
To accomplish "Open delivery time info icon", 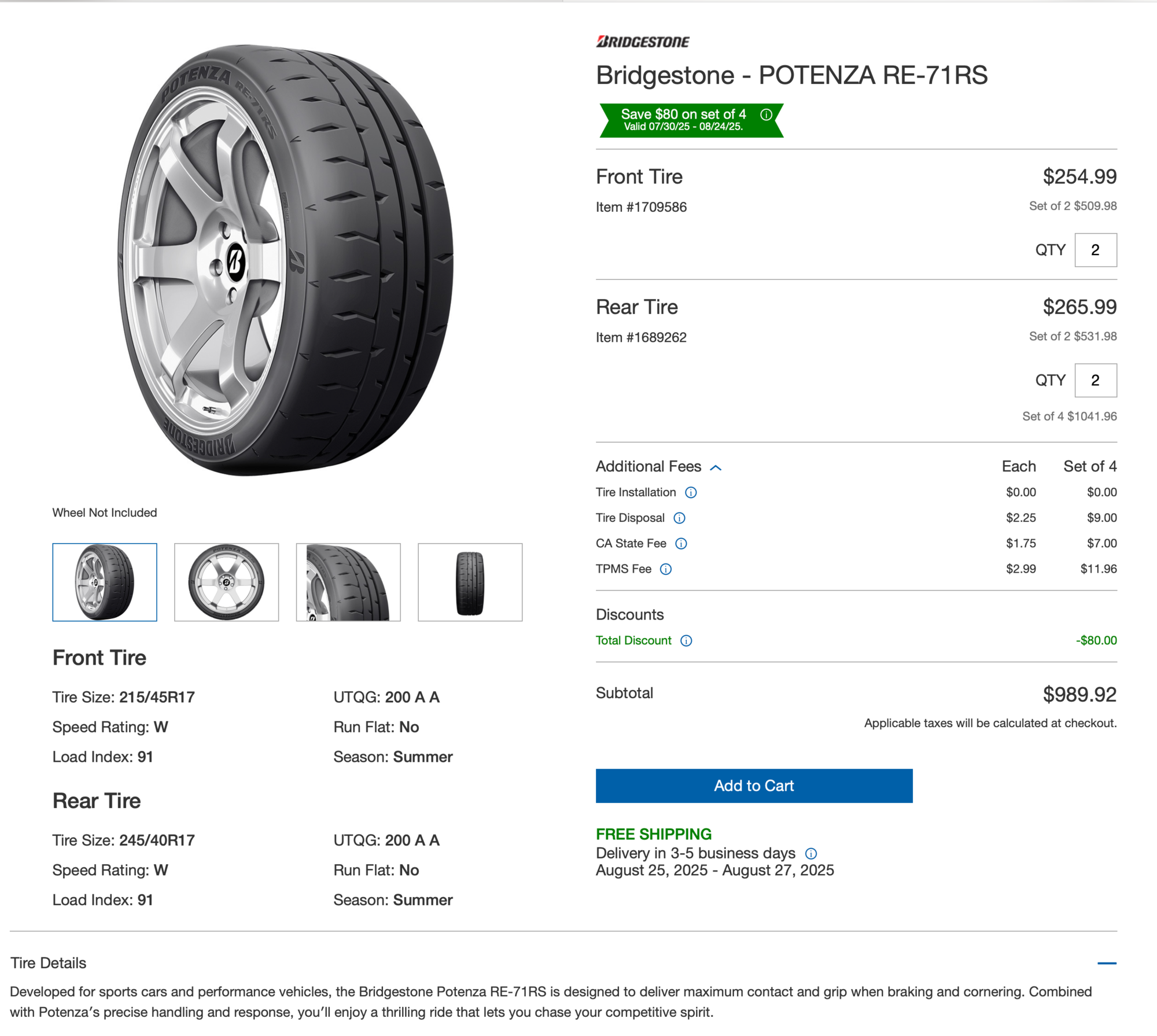I will [811, 853].
